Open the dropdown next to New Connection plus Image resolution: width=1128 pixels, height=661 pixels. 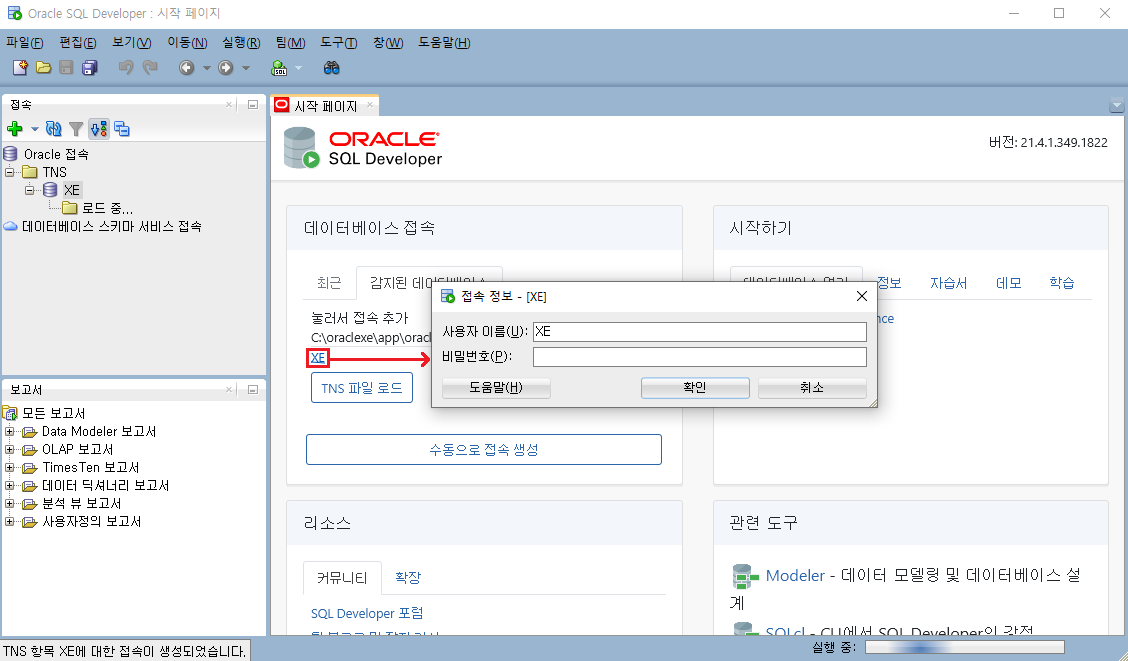coord(34,129)
